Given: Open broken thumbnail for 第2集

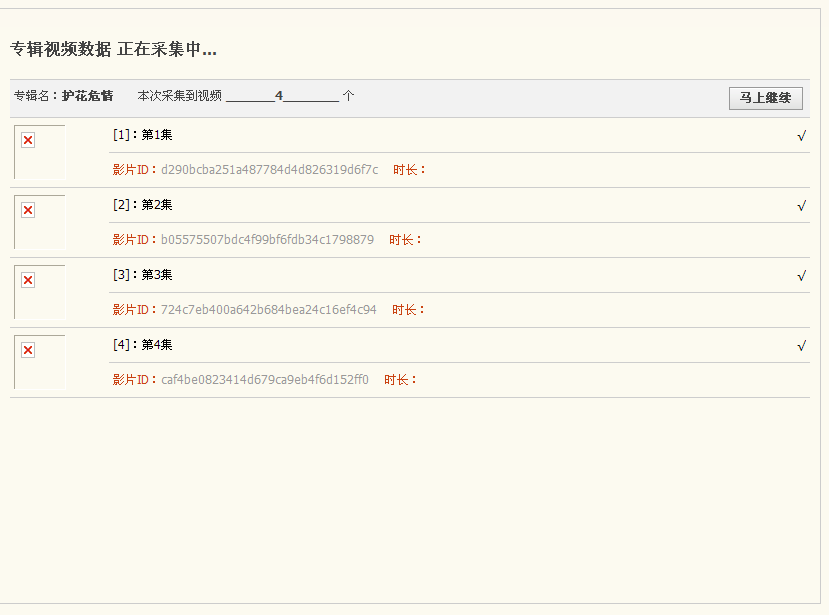Looking at the screenshot, I should coord(40,222).
